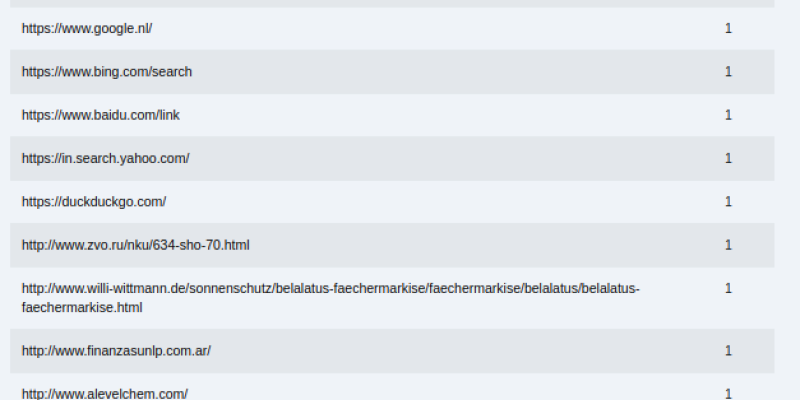Click the count for willi-wittmann.de row
This screenshot has width=800, height=400.
point(728,289)
